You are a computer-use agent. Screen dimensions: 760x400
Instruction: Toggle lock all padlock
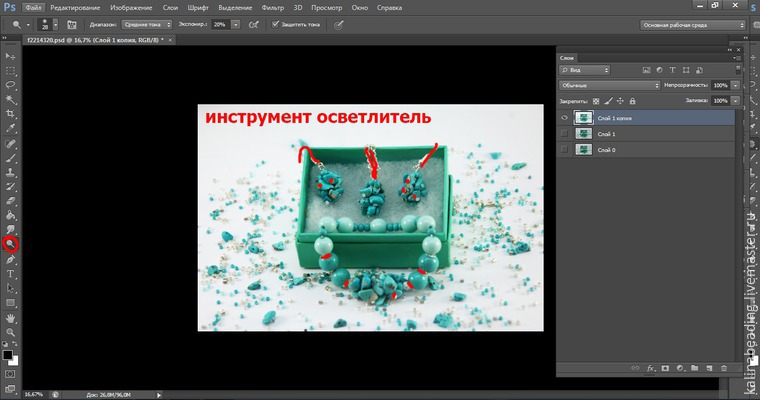point(632,101)
